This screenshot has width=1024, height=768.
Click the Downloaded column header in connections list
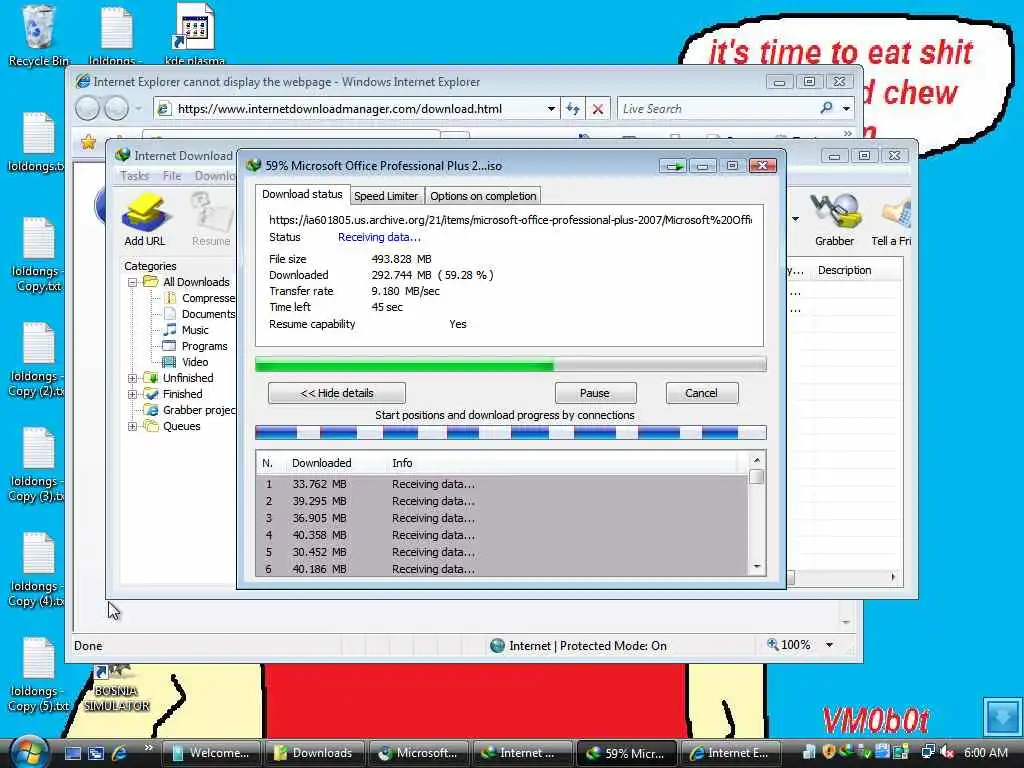pos(321,463)
